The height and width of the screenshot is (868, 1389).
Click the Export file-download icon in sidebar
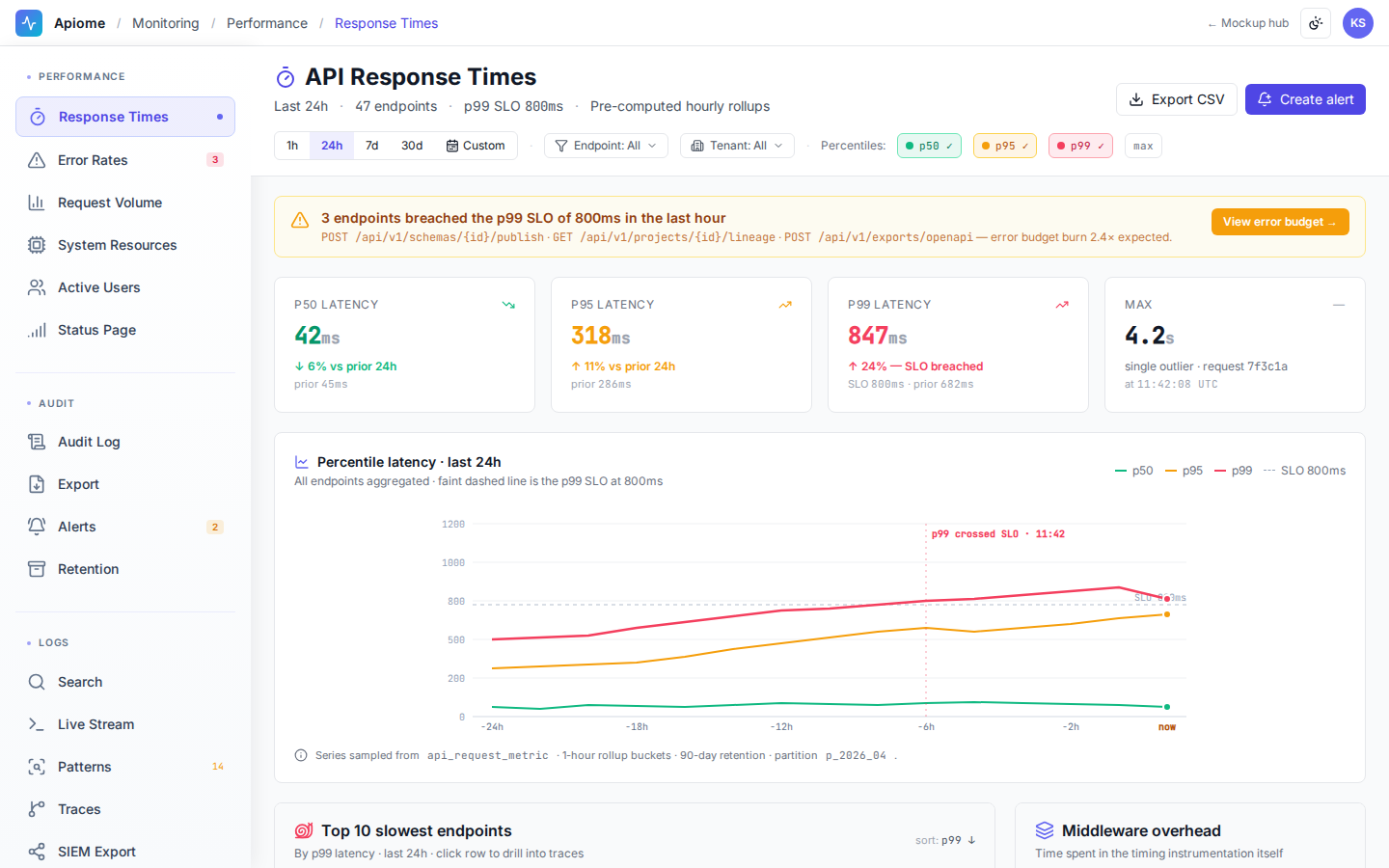(37, 484)
